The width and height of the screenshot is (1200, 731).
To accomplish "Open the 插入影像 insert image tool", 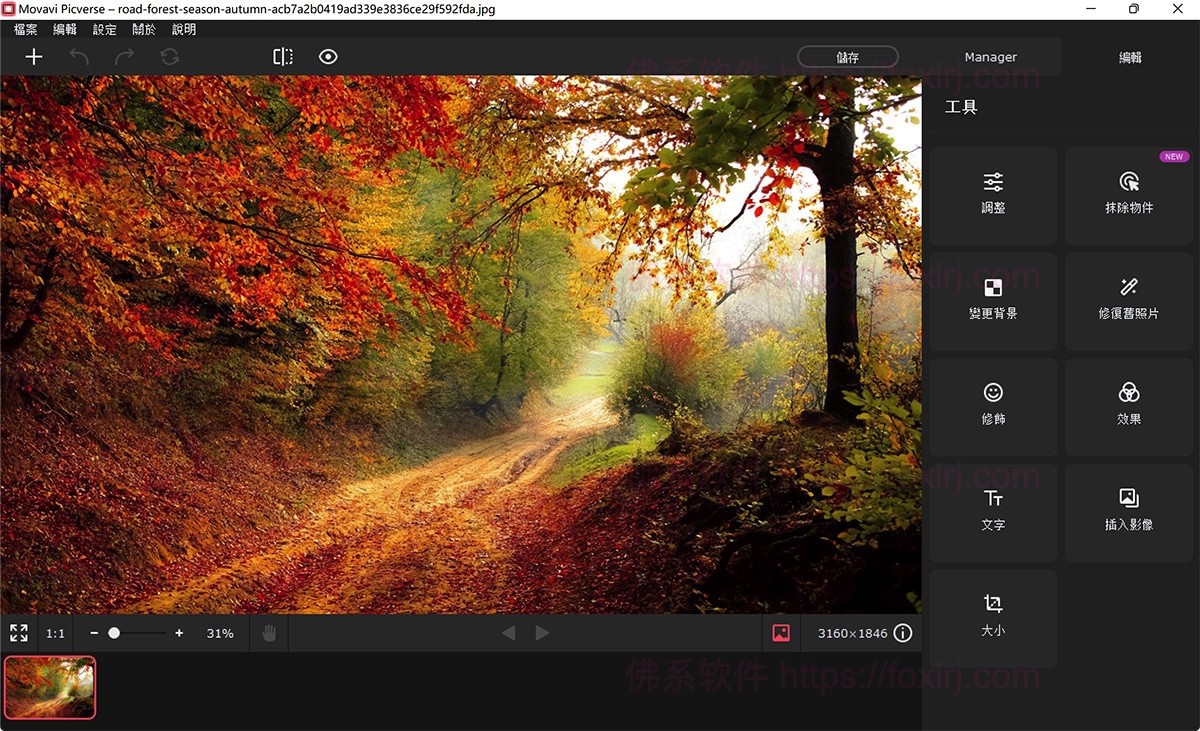I will click(x=1128, y=512).
